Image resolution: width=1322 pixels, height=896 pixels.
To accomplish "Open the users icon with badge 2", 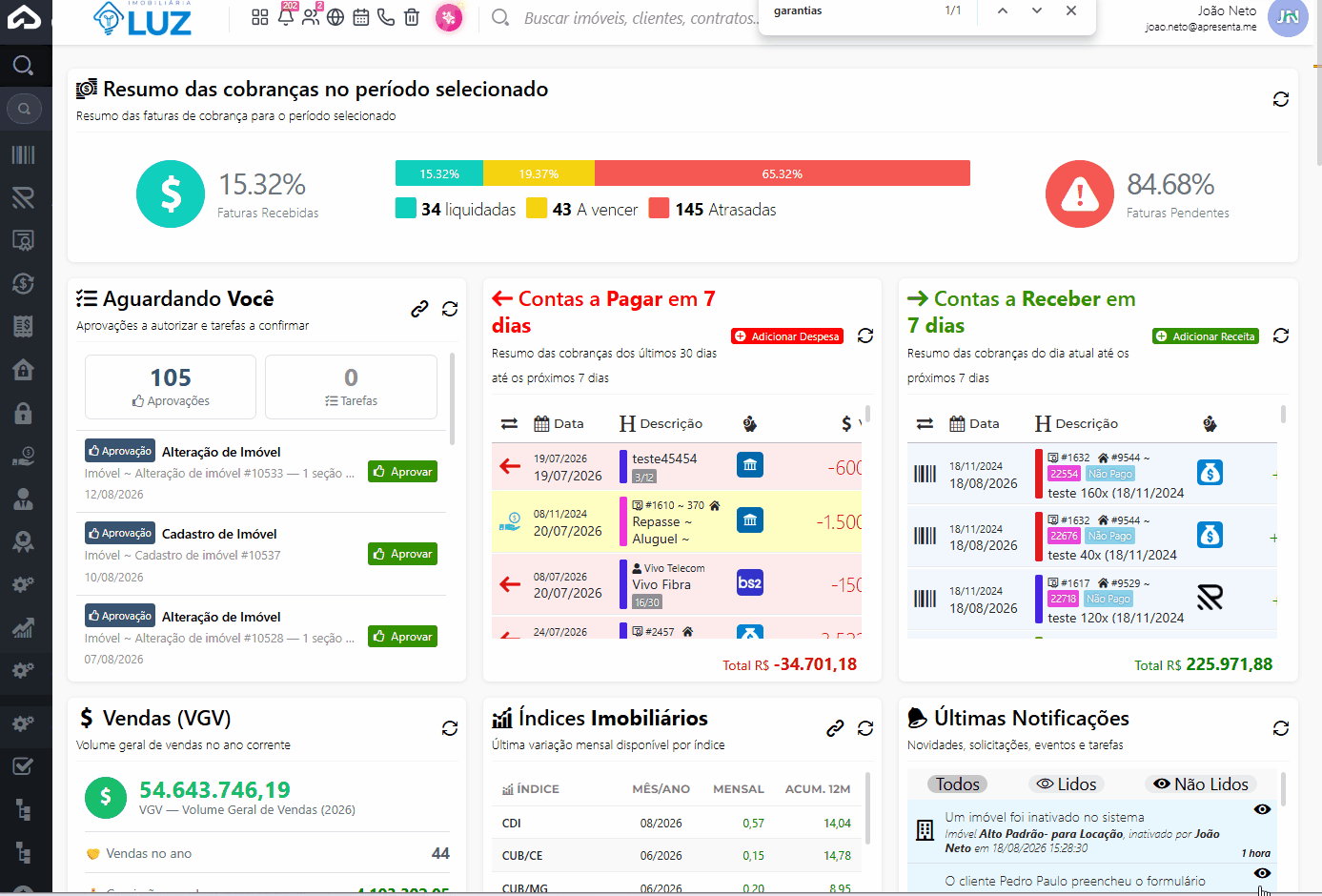I will (x=312, y=15).
